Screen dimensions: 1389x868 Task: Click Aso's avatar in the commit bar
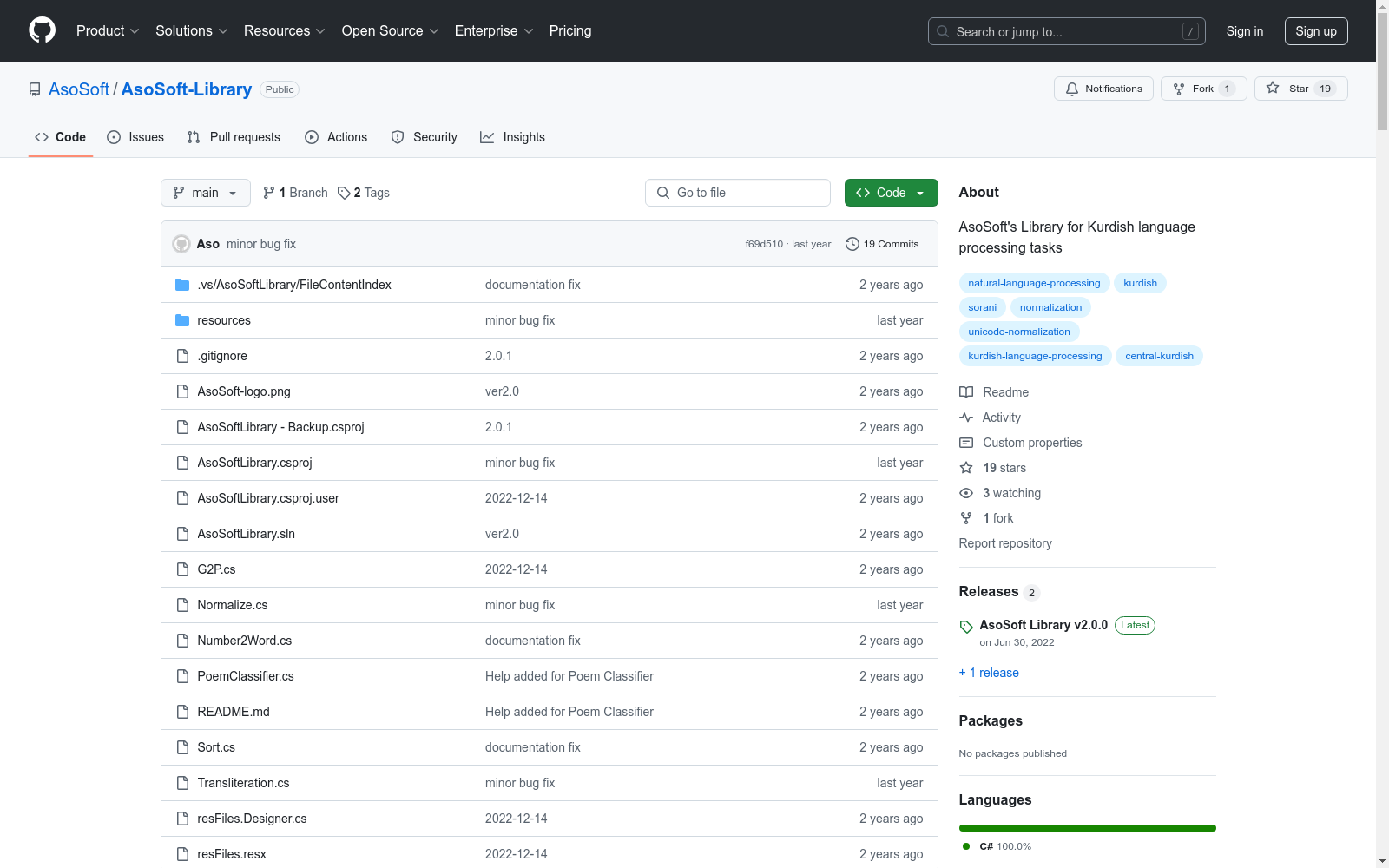tap(181, 244)
